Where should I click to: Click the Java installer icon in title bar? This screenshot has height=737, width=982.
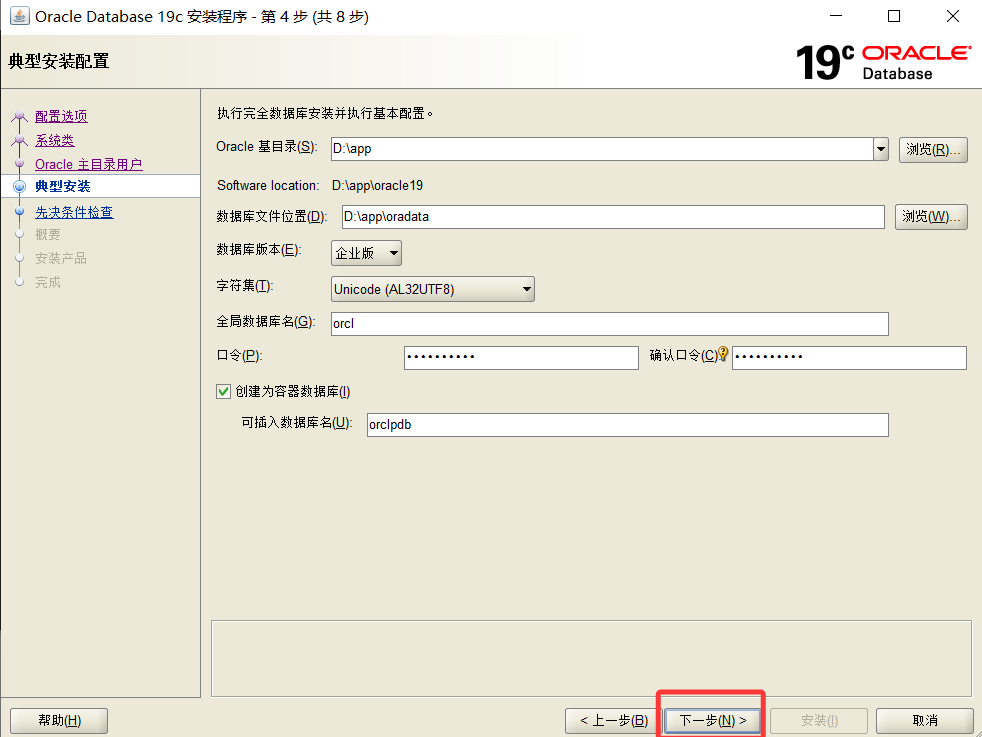(19, 16)
